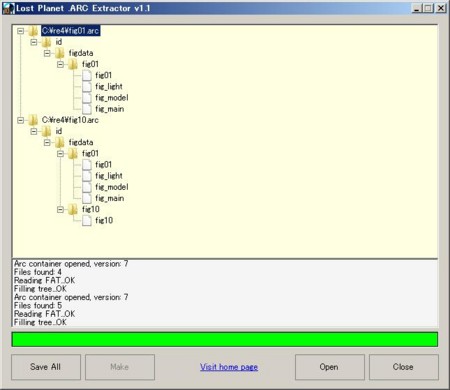Close the window using the title bar X
Viewport: 450px width, 390px height.
click(x=441, y=8)
